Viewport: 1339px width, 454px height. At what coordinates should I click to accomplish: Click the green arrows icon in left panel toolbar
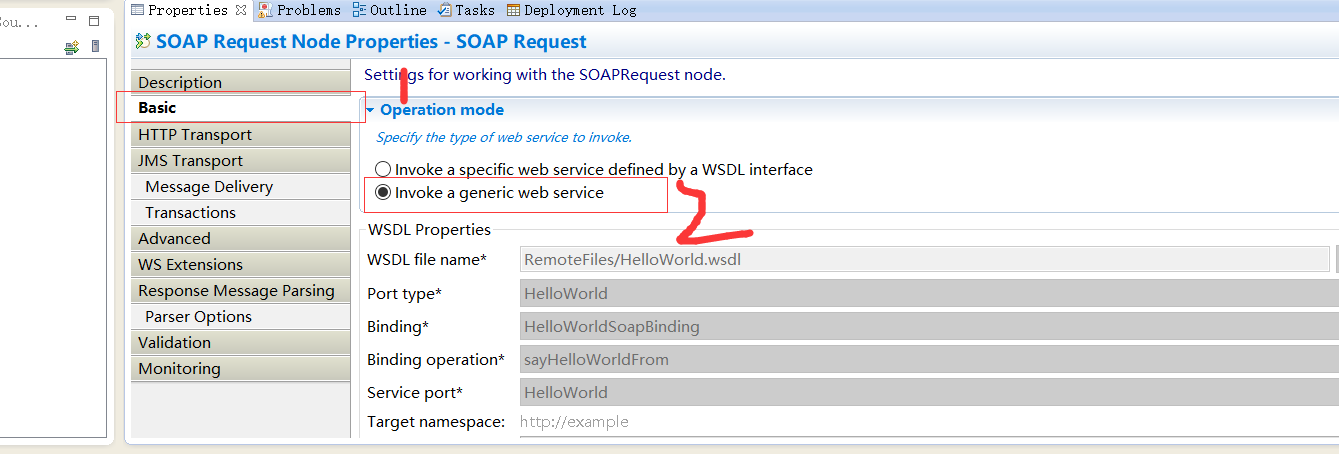tap(71, 47)
